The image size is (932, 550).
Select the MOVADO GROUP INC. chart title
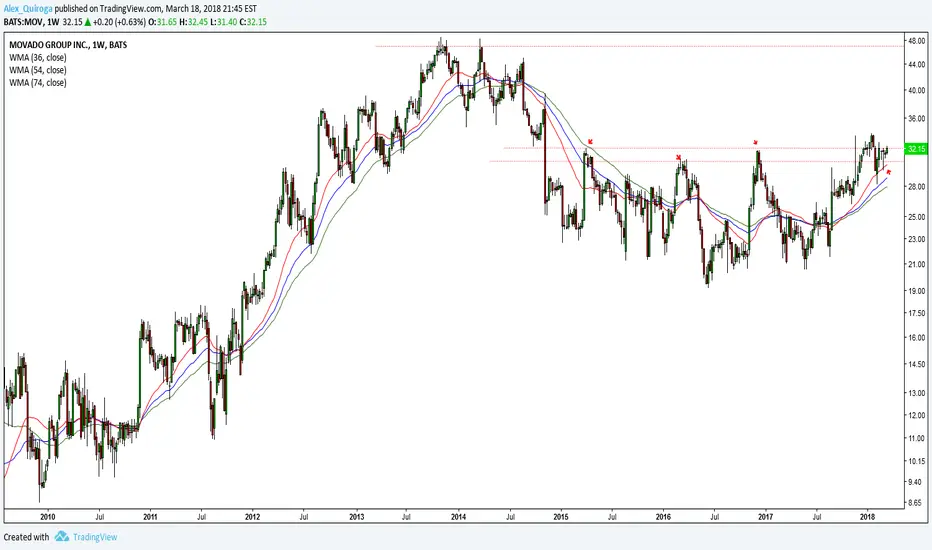pyautogui.click(x=68, y=45)
